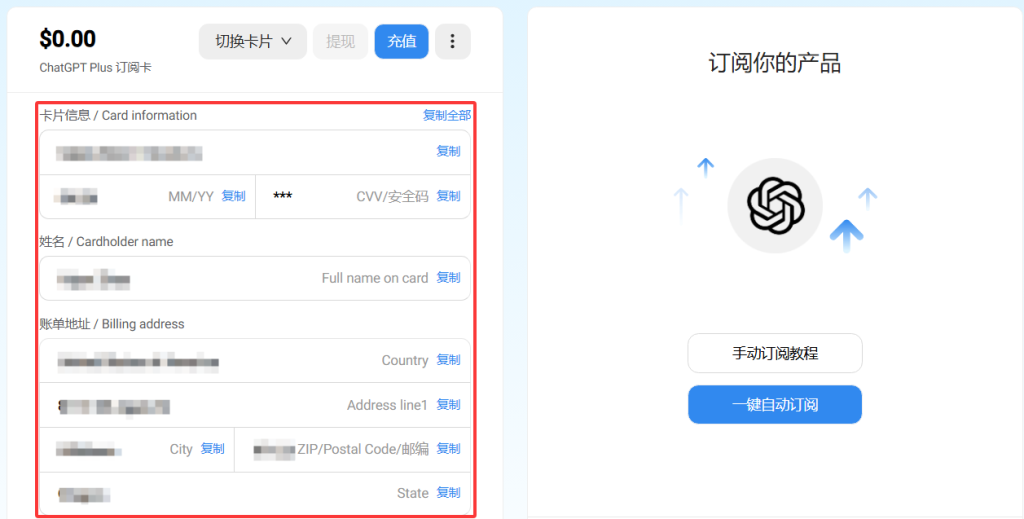
Task: Click the $0.00 balance amount
Action: tap(67, 39)
